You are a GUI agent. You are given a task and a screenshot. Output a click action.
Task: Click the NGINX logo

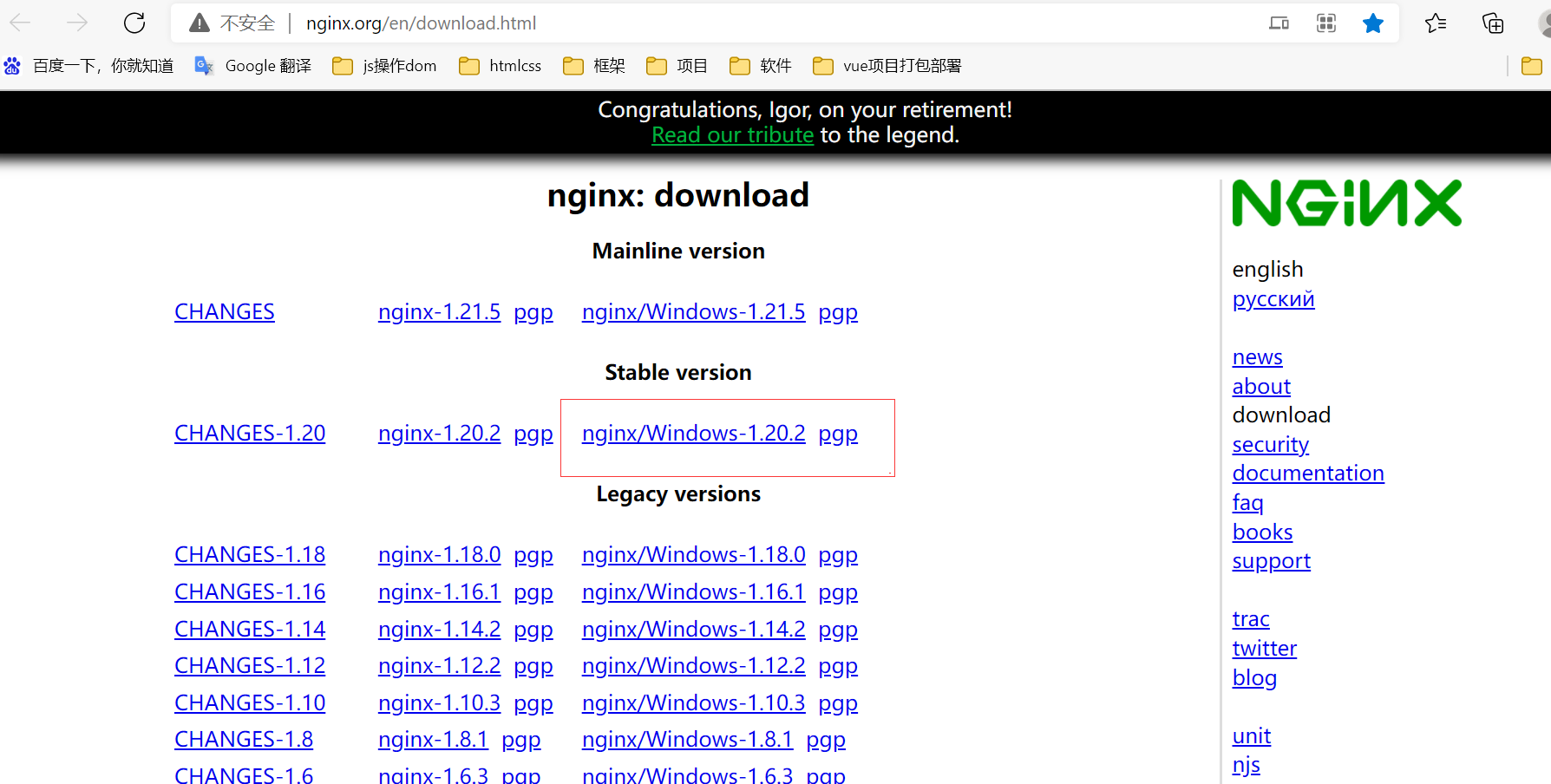click(x=1346, y=203)
